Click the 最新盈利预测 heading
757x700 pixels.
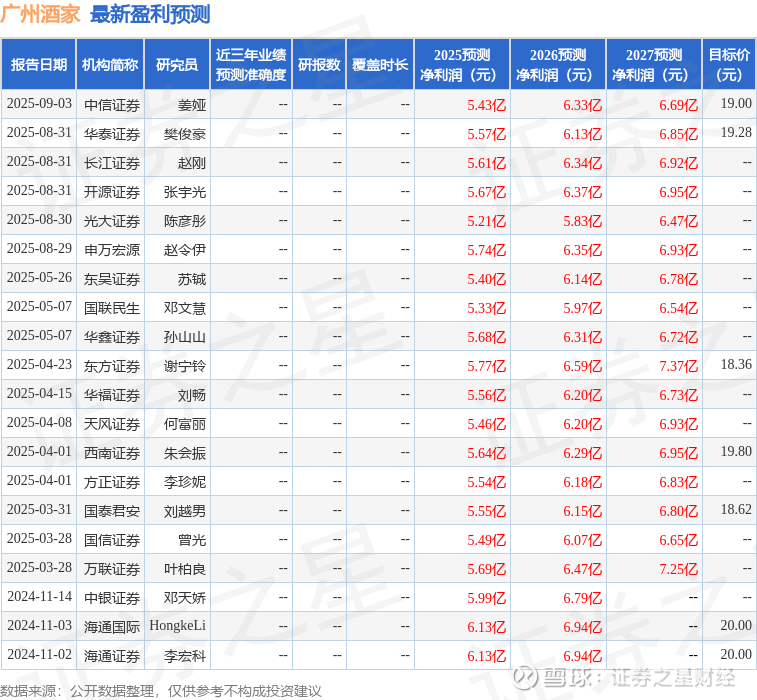tap(150, 14)
